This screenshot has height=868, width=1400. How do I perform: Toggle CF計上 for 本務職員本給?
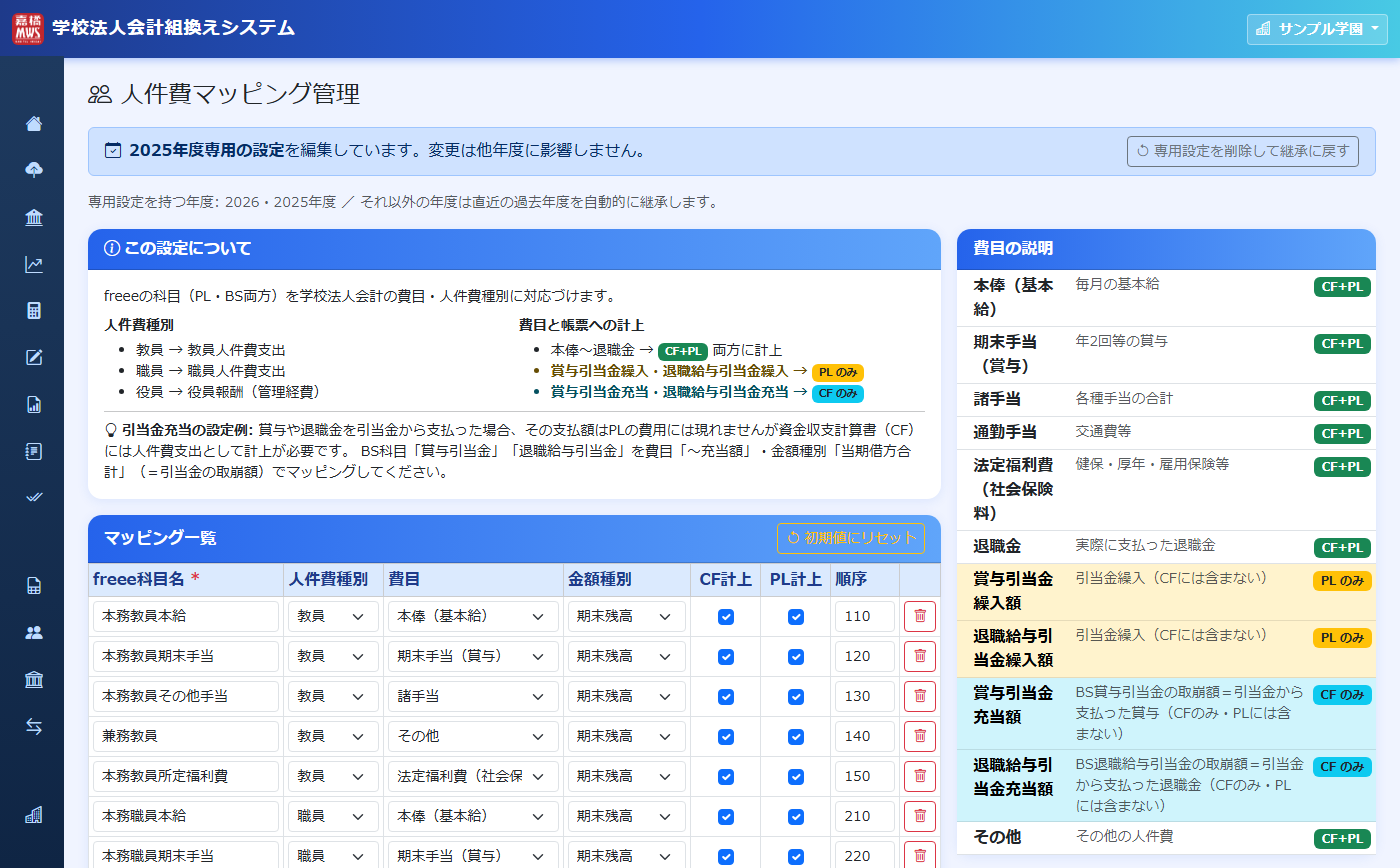(726, 817)
